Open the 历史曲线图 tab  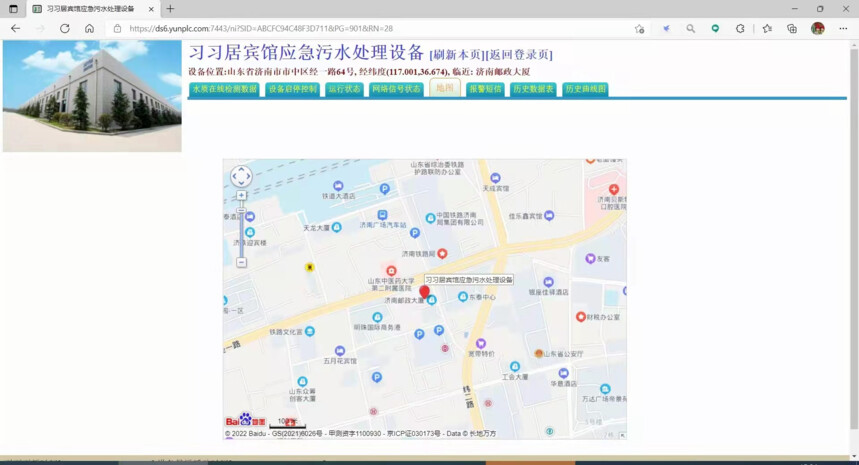(x=586, y=89)
